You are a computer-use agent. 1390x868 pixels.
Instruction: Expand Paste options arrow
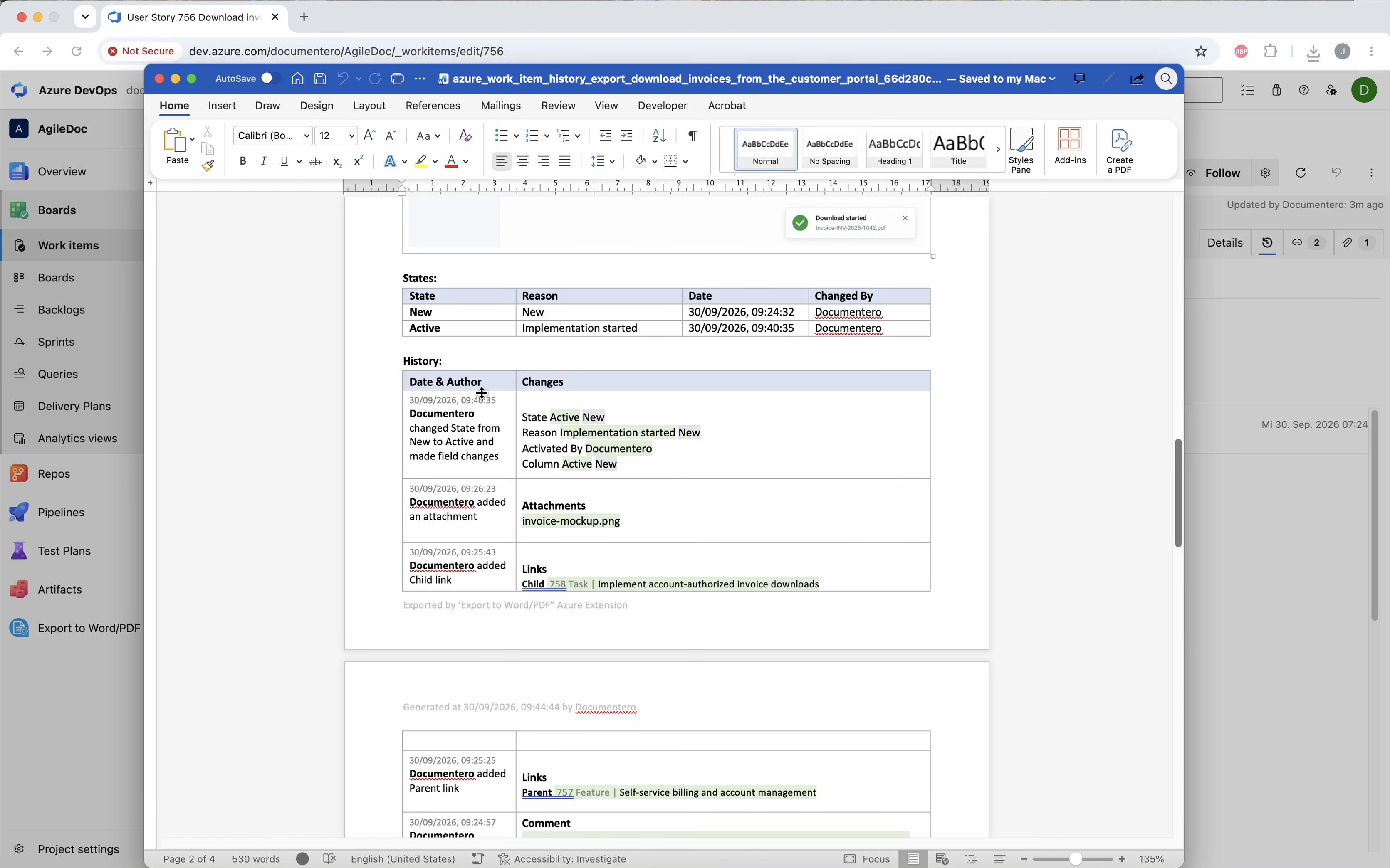point(192,139)
